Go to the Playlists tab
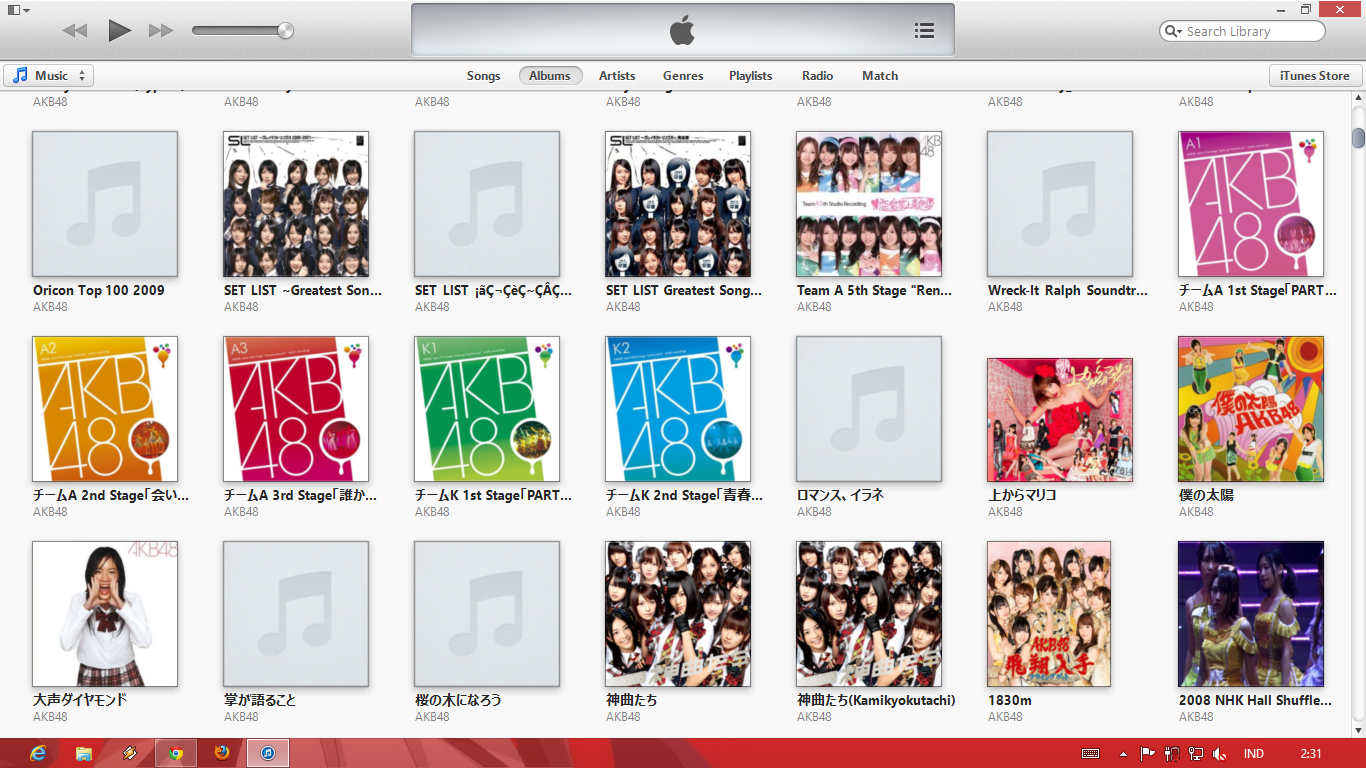Screen dimensions: 1366x768 pos(750,75)
